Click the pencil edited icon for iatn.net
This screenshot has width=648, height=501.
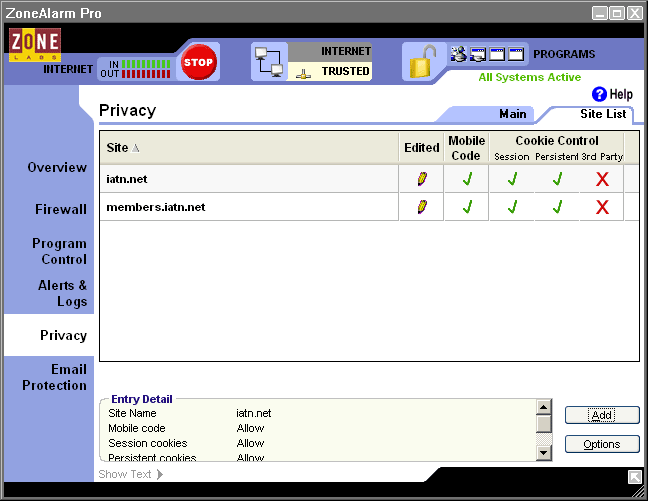tap(422, 179)
